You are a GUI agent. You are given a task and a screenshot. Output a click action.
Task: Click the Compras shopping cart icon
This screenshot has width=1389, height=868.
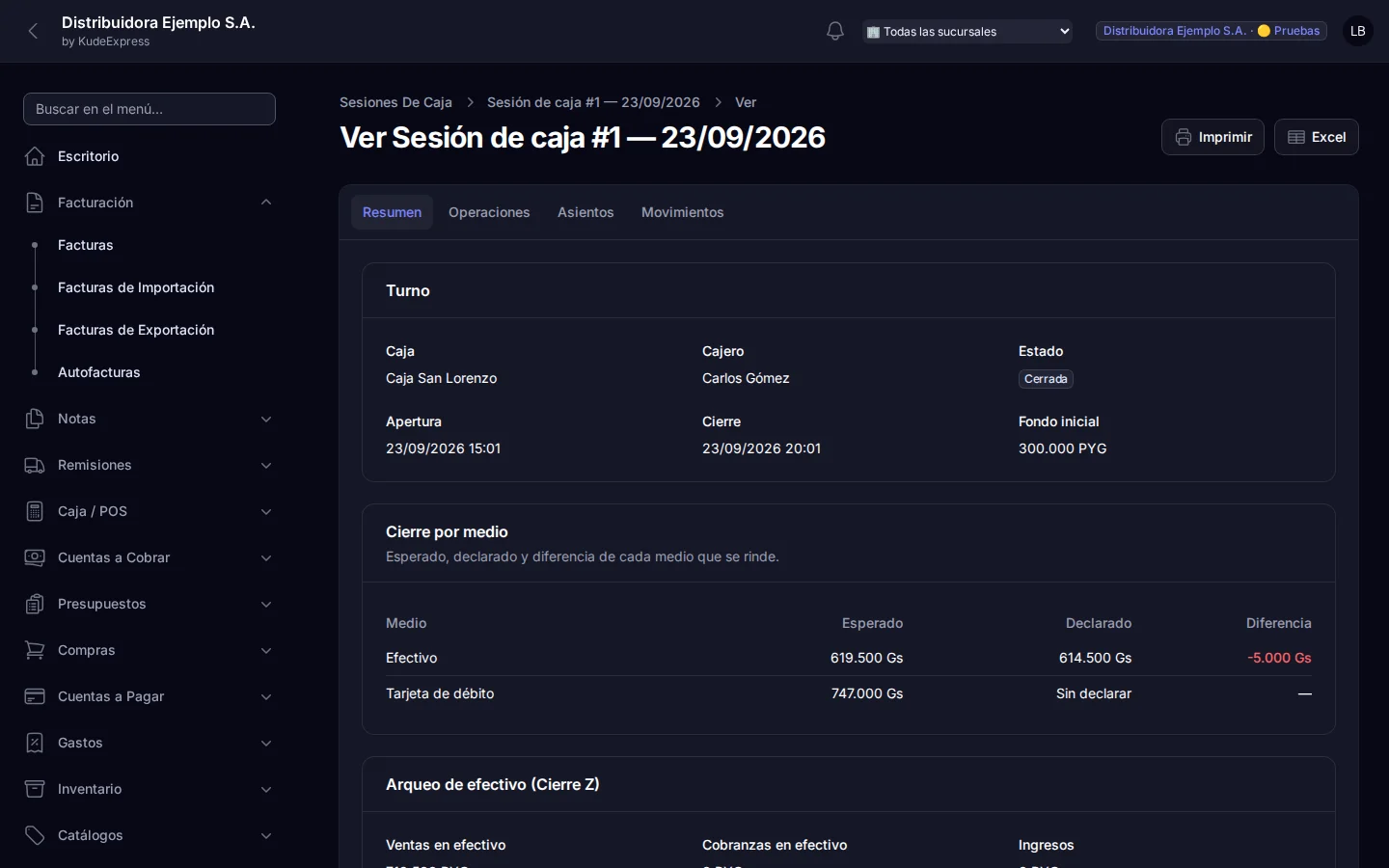point(35,650)
